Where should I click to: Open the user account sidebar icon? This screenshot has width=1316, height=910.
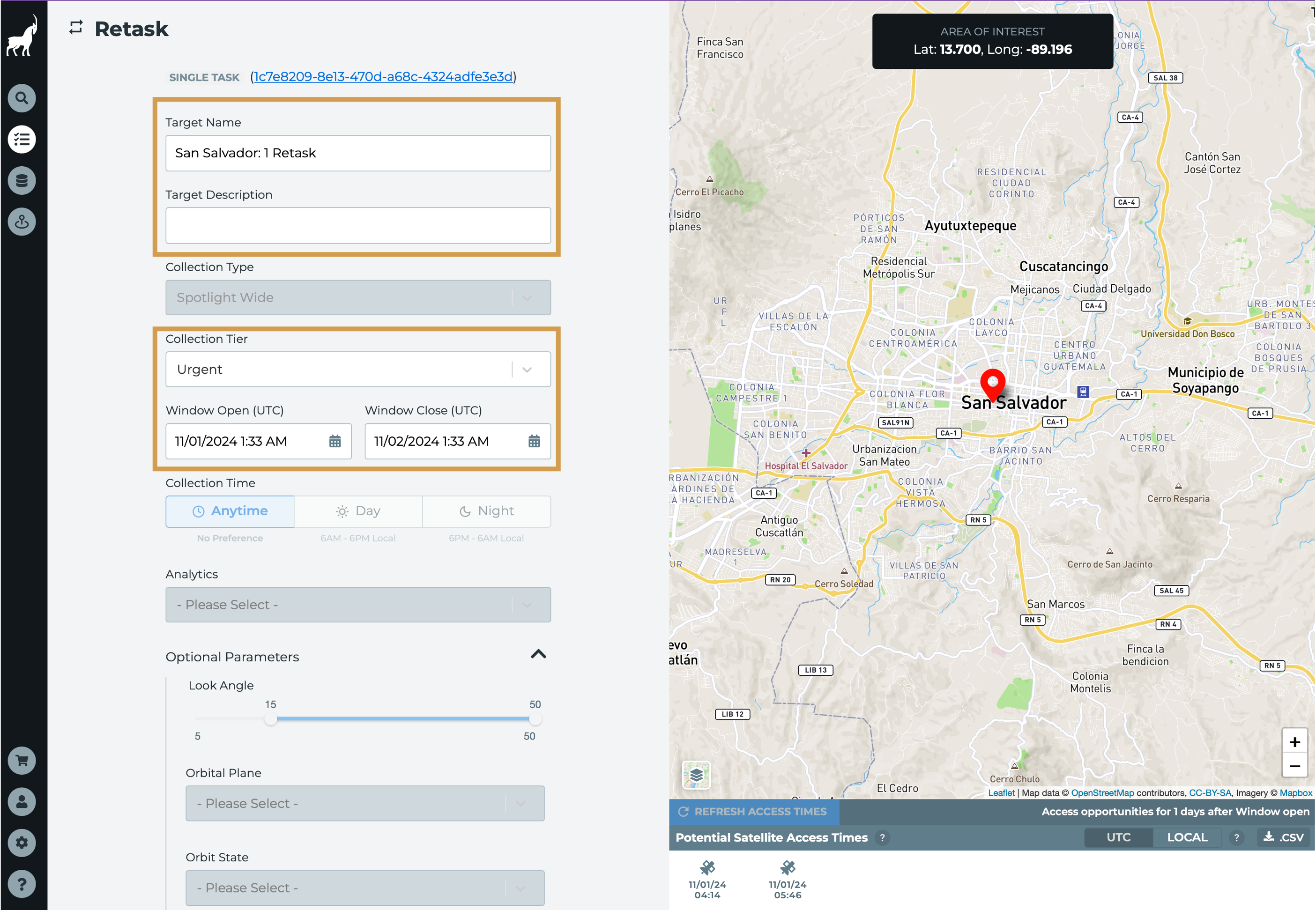click(x=22, y=801)
